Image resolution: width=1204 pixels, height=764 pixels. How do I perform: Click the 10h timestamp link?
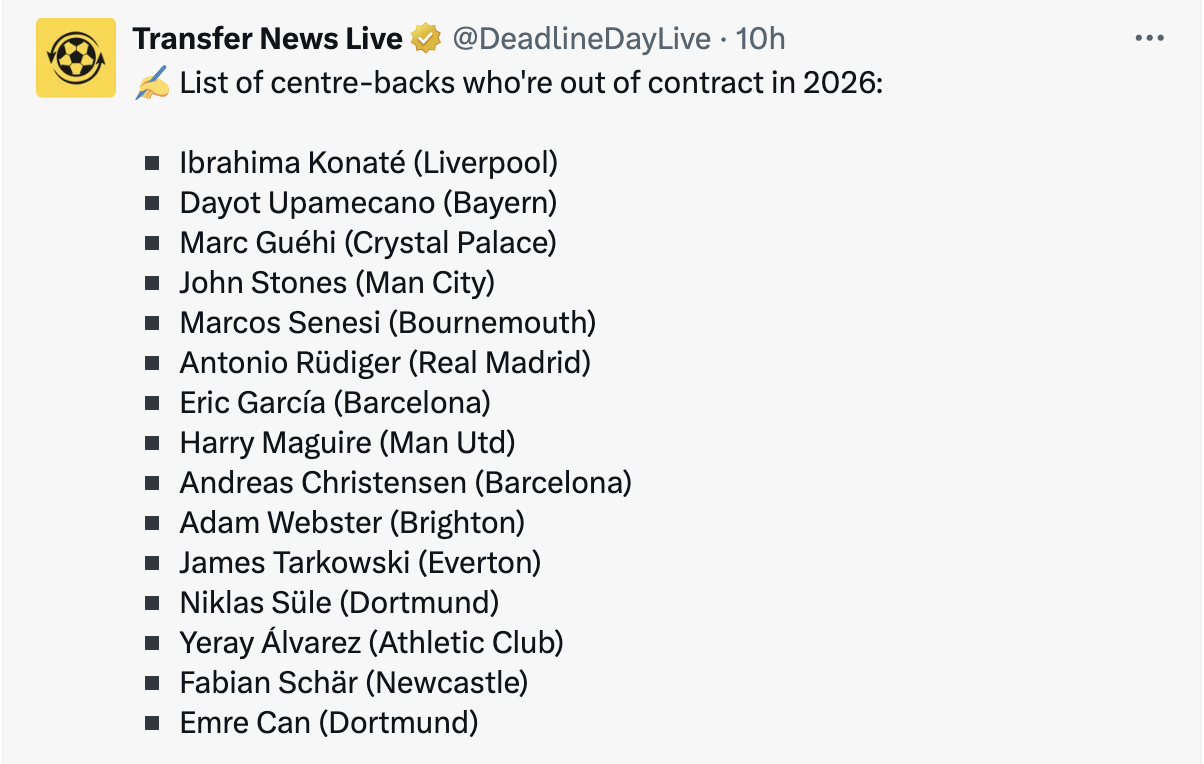(x=760, y=39)
